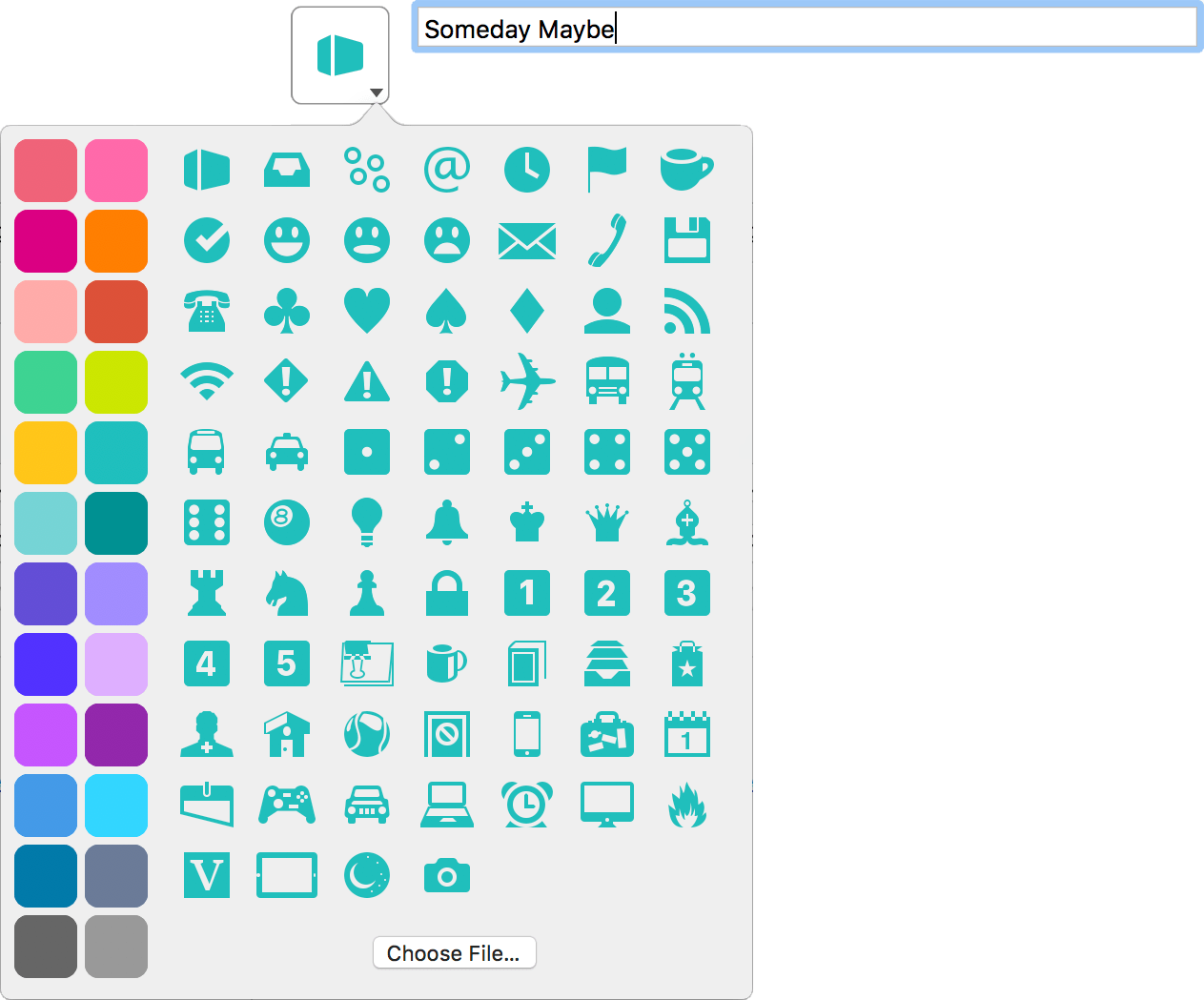Choose the game controller icon
Screen dimensions: 1204x1000
tap(287, 804)
